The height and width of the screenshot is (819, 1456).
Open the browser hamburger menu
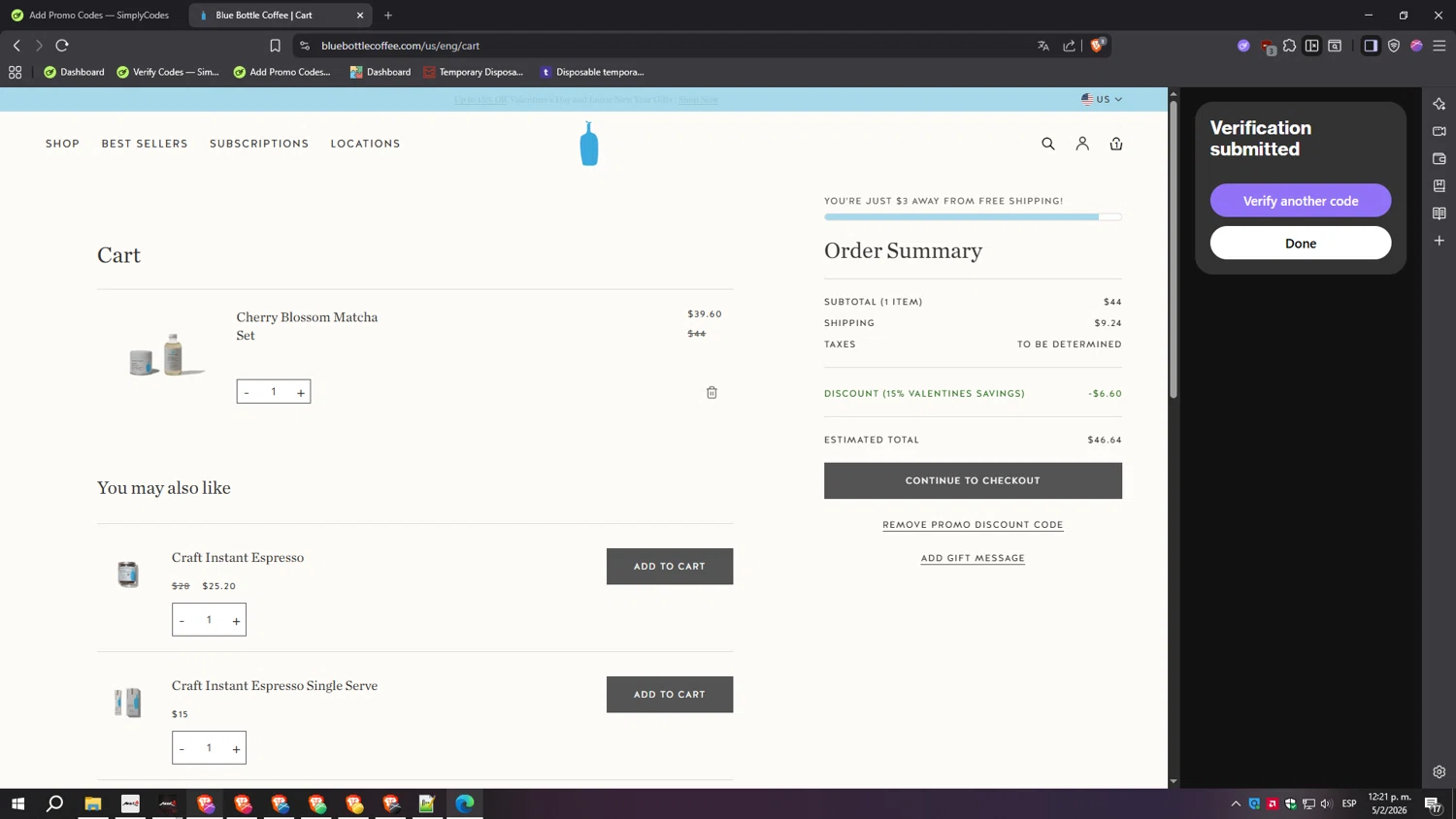click(x=1439, y=46)
